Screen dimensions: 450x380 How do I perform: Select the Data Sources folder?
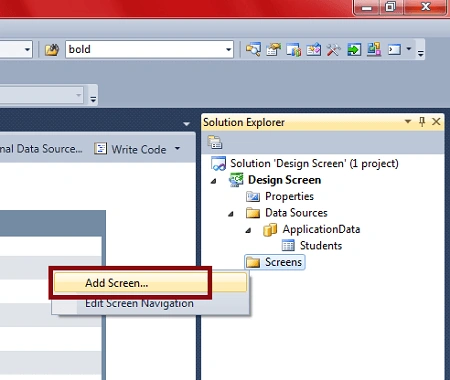(x=296, y=213)
